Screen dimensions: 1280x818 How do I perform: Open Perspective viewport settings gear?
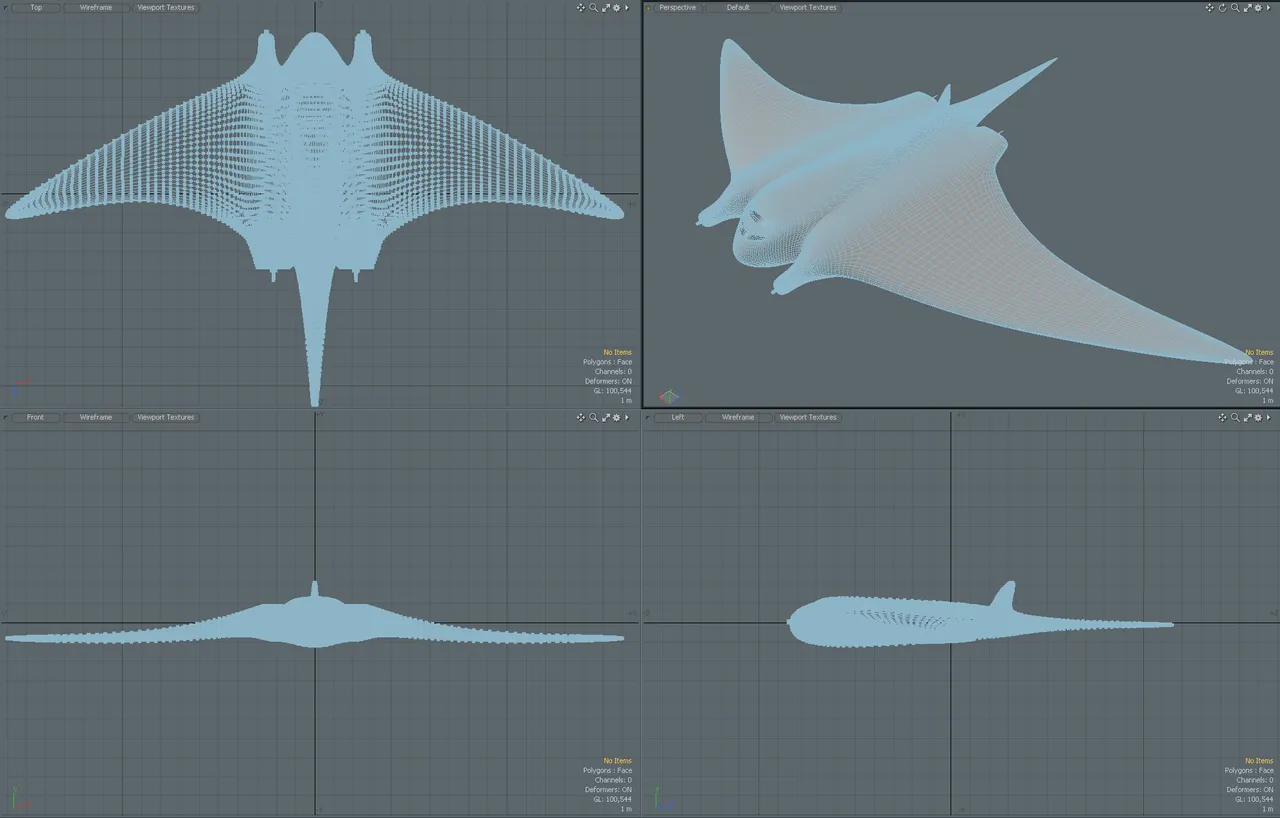[1258, 7]
